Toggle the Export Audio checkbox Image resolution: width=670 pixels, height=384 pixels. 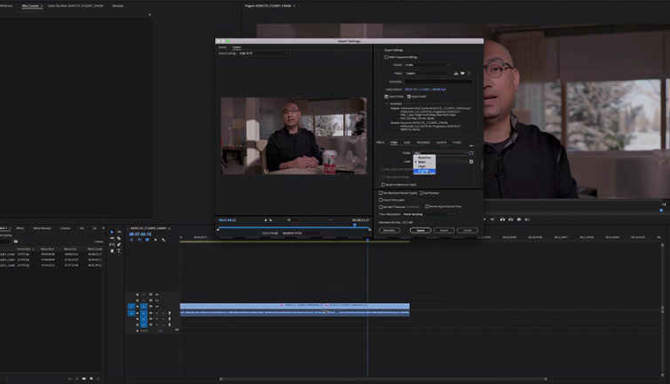pyautogui.click(x=409, y=97)
